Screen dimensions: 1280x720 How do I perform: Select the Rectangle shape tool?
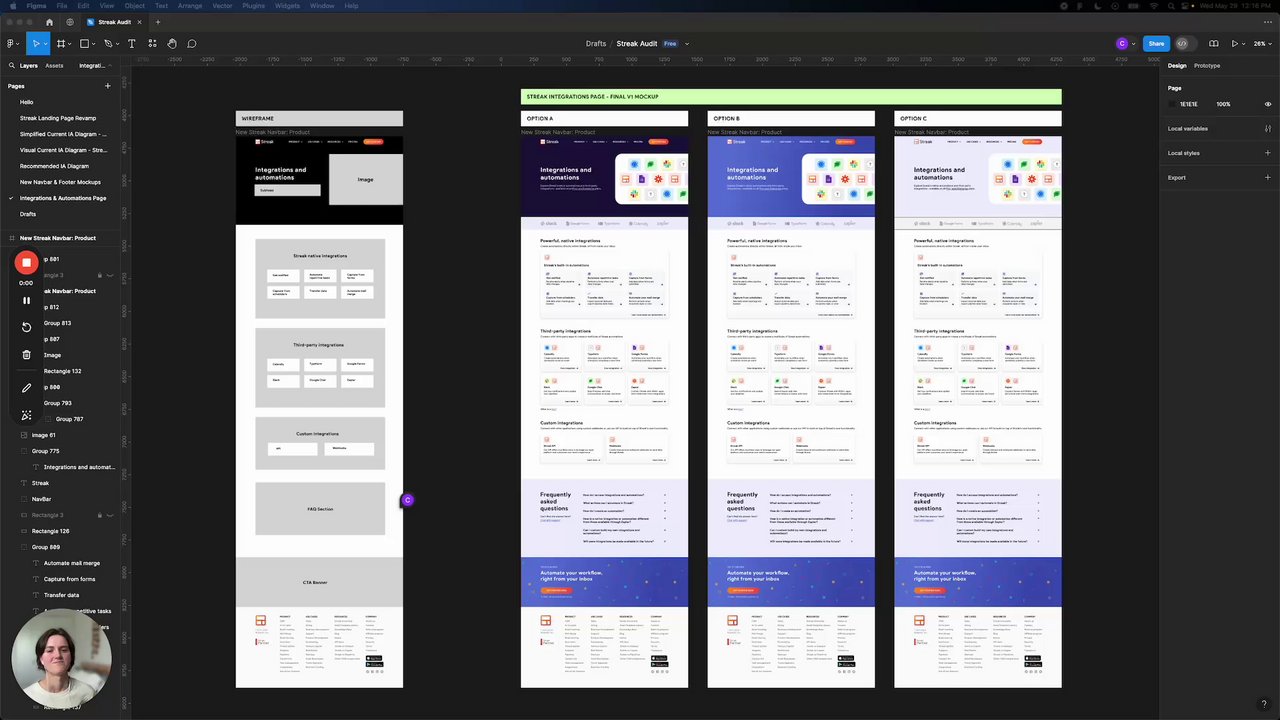click(84, 43)
